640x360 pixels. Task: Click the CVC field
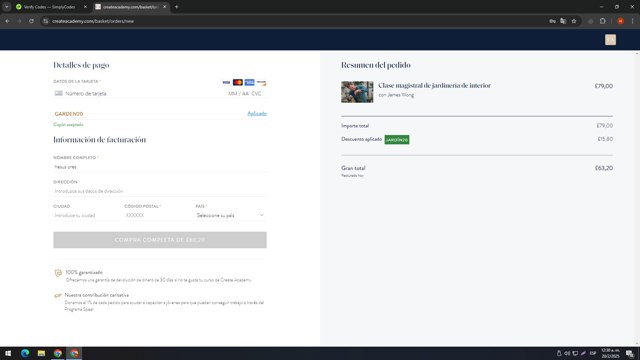256,93
